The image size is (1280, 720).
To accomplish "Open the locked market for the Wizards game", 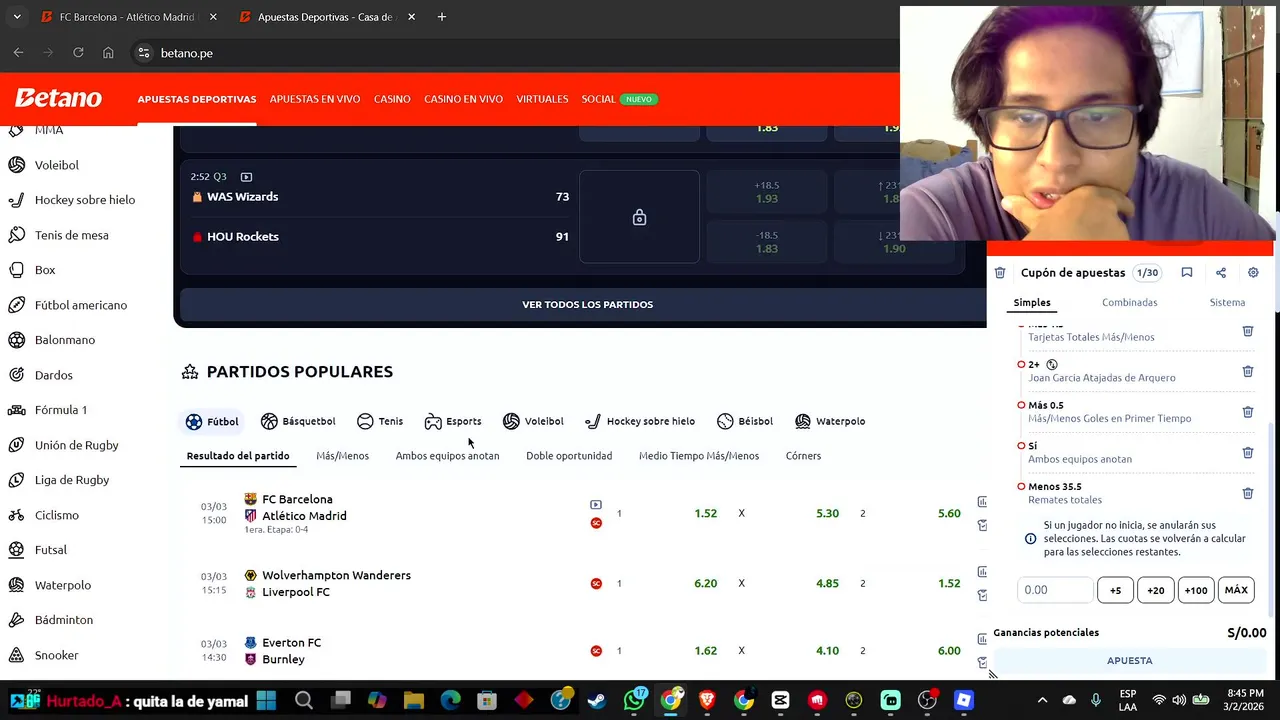I will point(639,217).
